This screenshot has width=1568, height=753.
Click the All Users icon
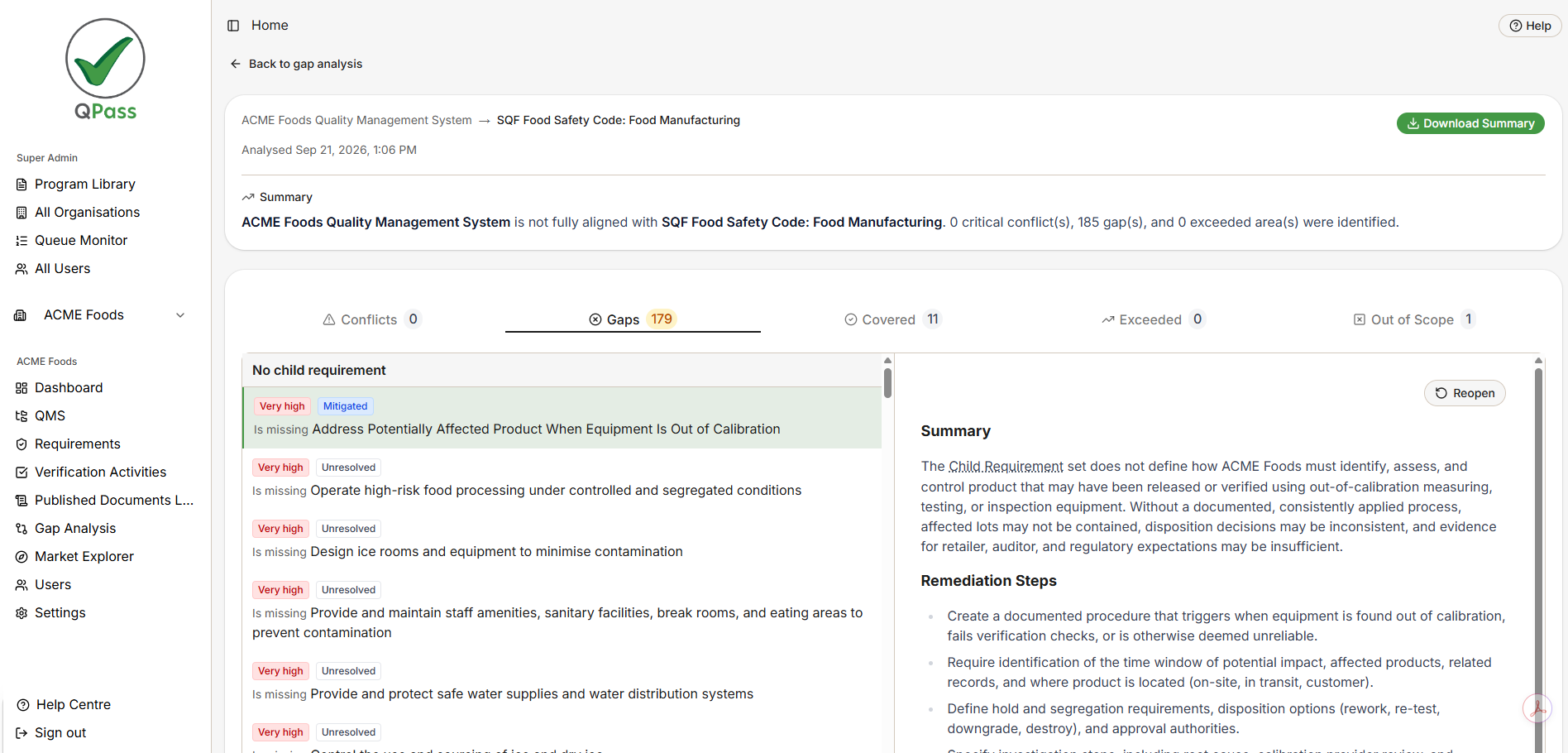(22, 269)
